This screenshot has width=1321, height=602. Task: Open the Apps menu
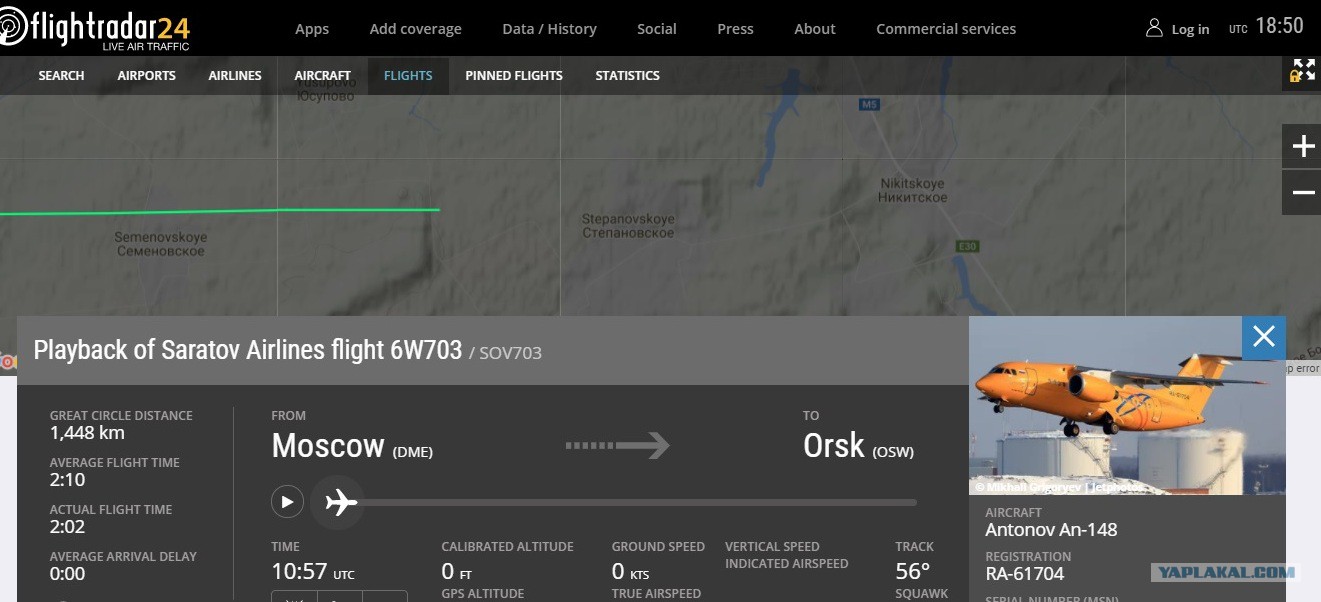312,29
